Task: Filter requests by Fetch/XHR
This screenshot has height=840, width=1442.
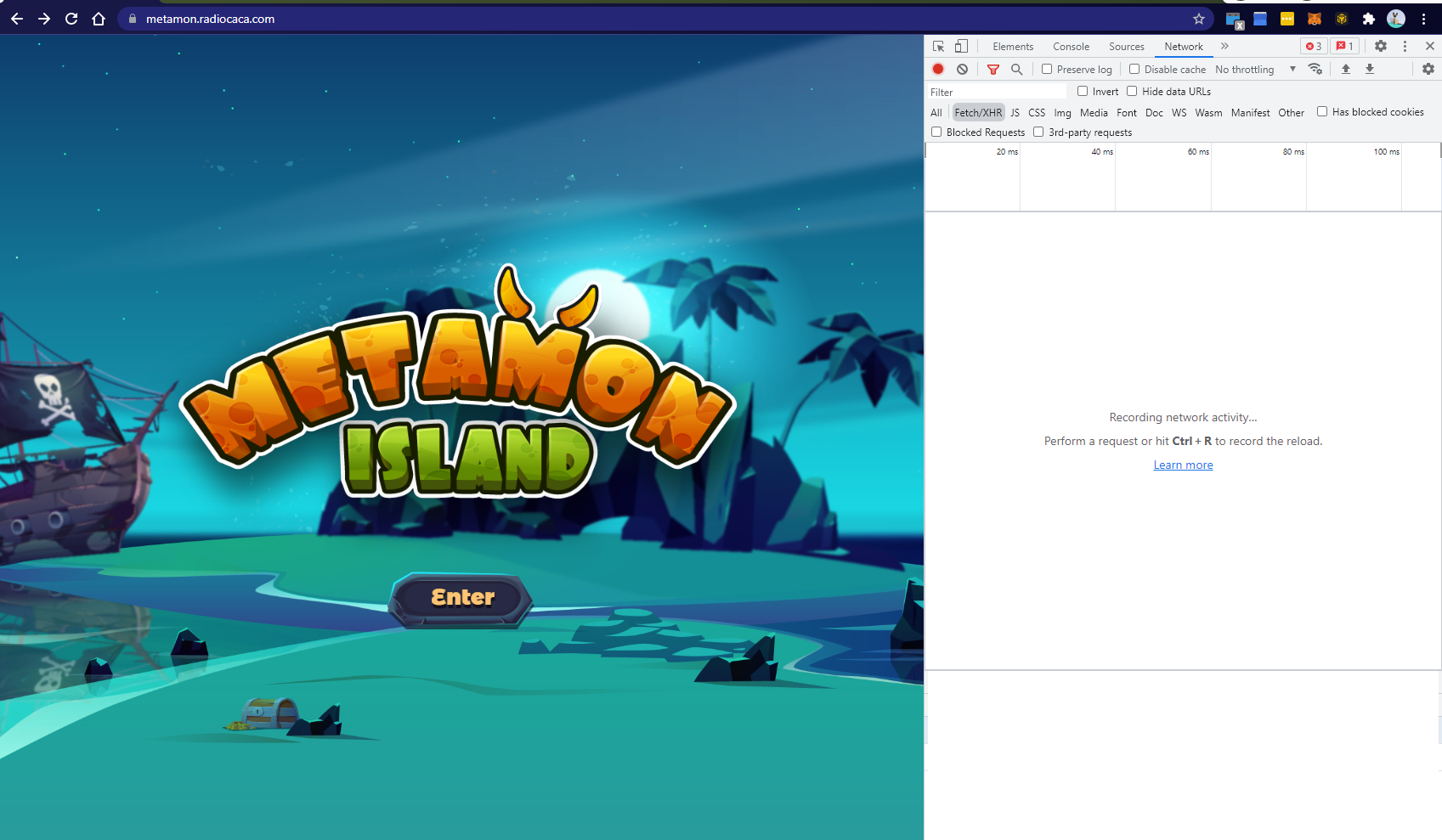Action: (978, 113)
